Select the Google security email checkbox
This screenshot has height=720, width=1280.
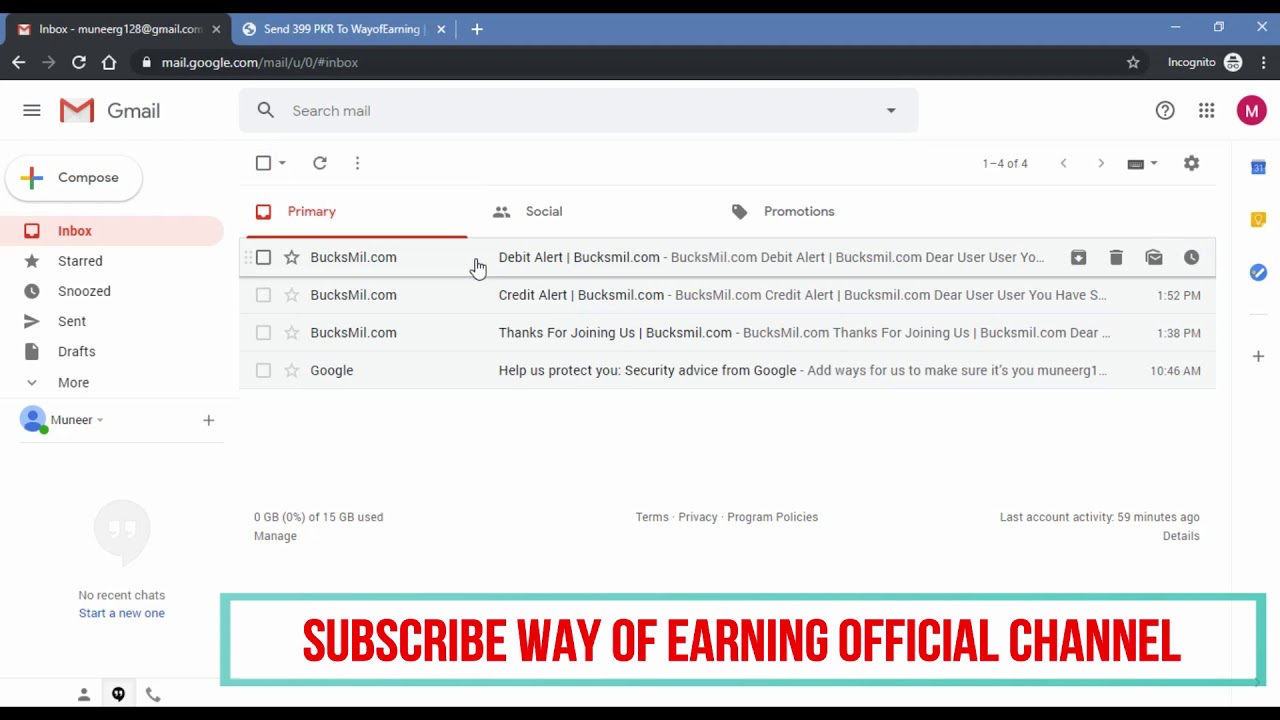point(263,371)
